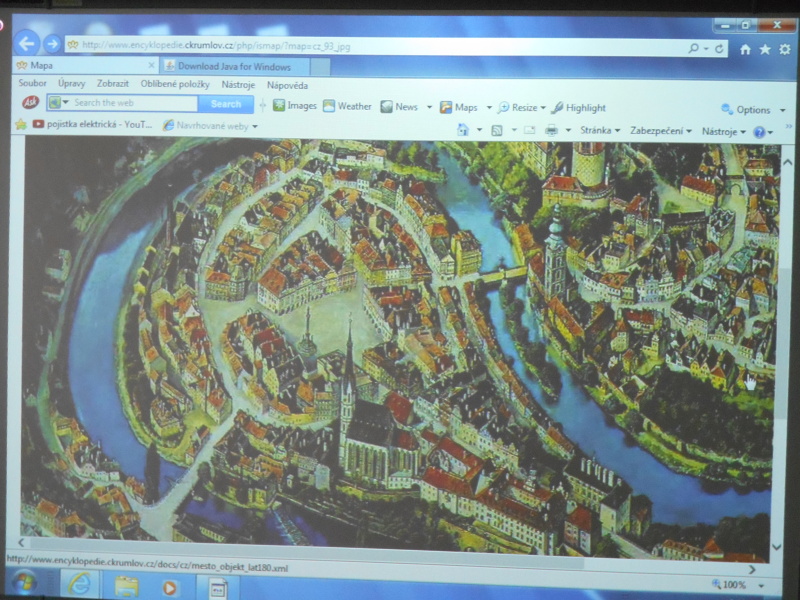
Task: Click the Resize toolbar button
Action: click(517, 108)
